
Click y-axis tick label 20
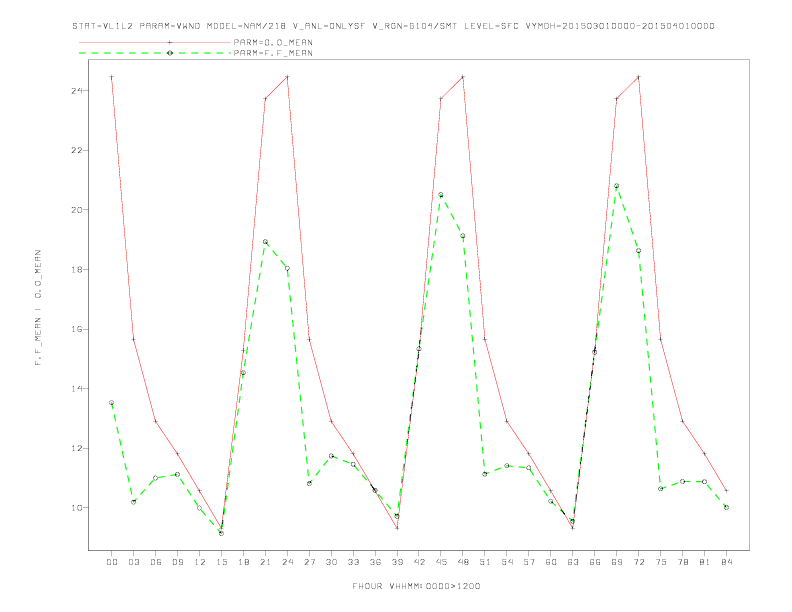click(77, 210)
